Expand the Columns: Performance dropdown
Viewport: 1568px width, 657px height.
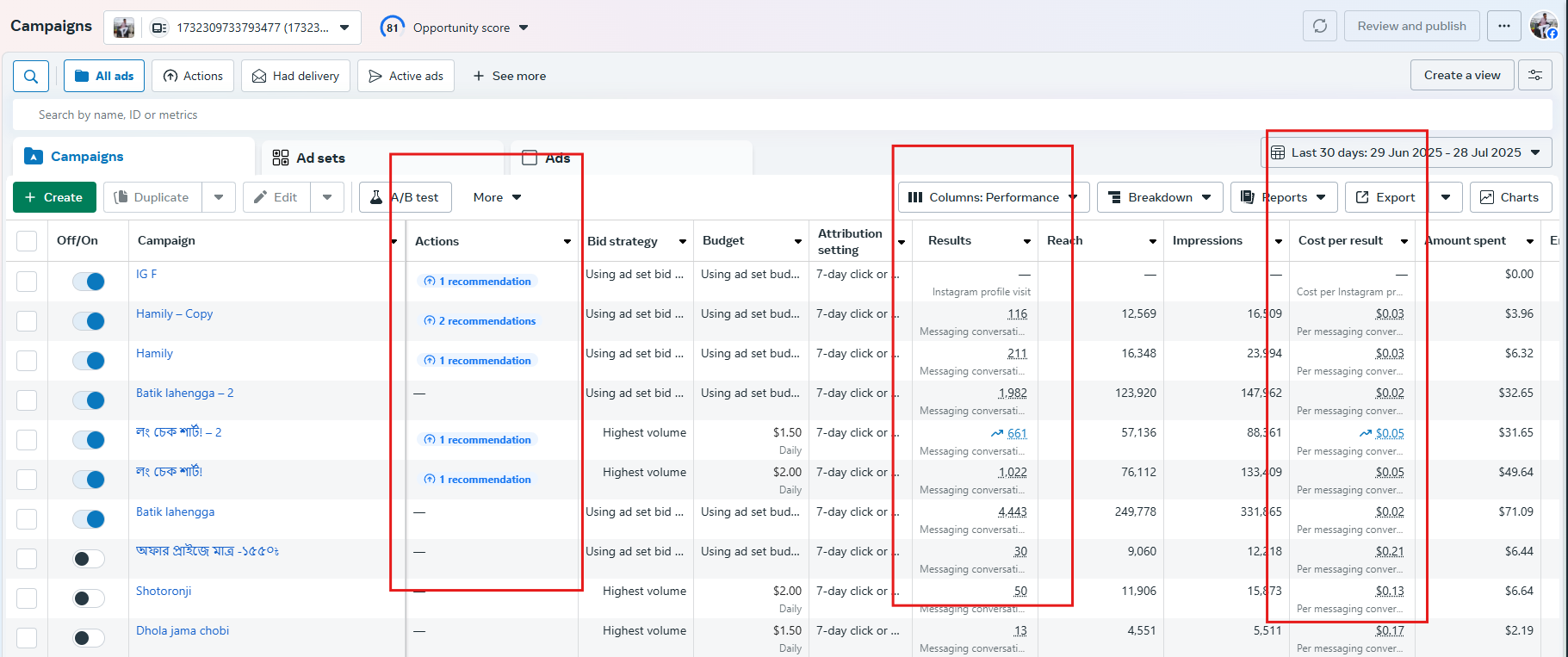[993, 197]
